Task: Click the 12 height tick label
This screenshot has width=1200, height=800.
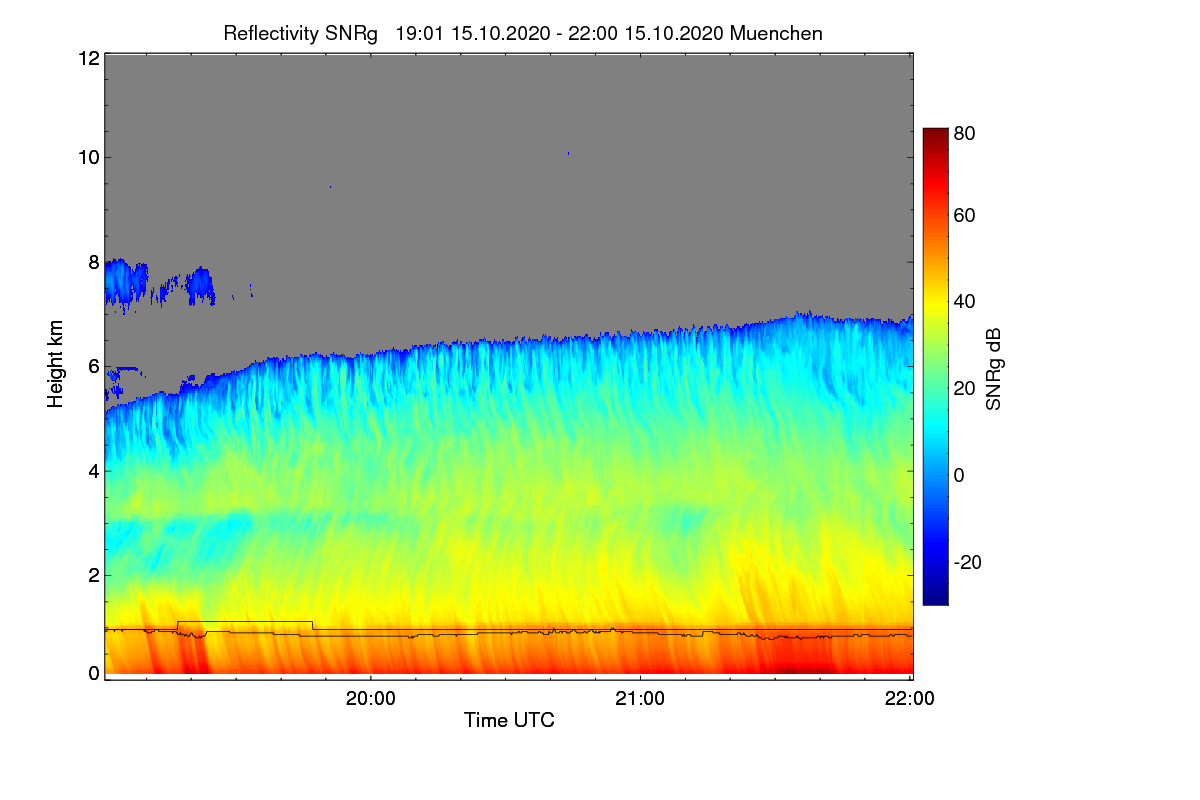Action: [88, 58]
